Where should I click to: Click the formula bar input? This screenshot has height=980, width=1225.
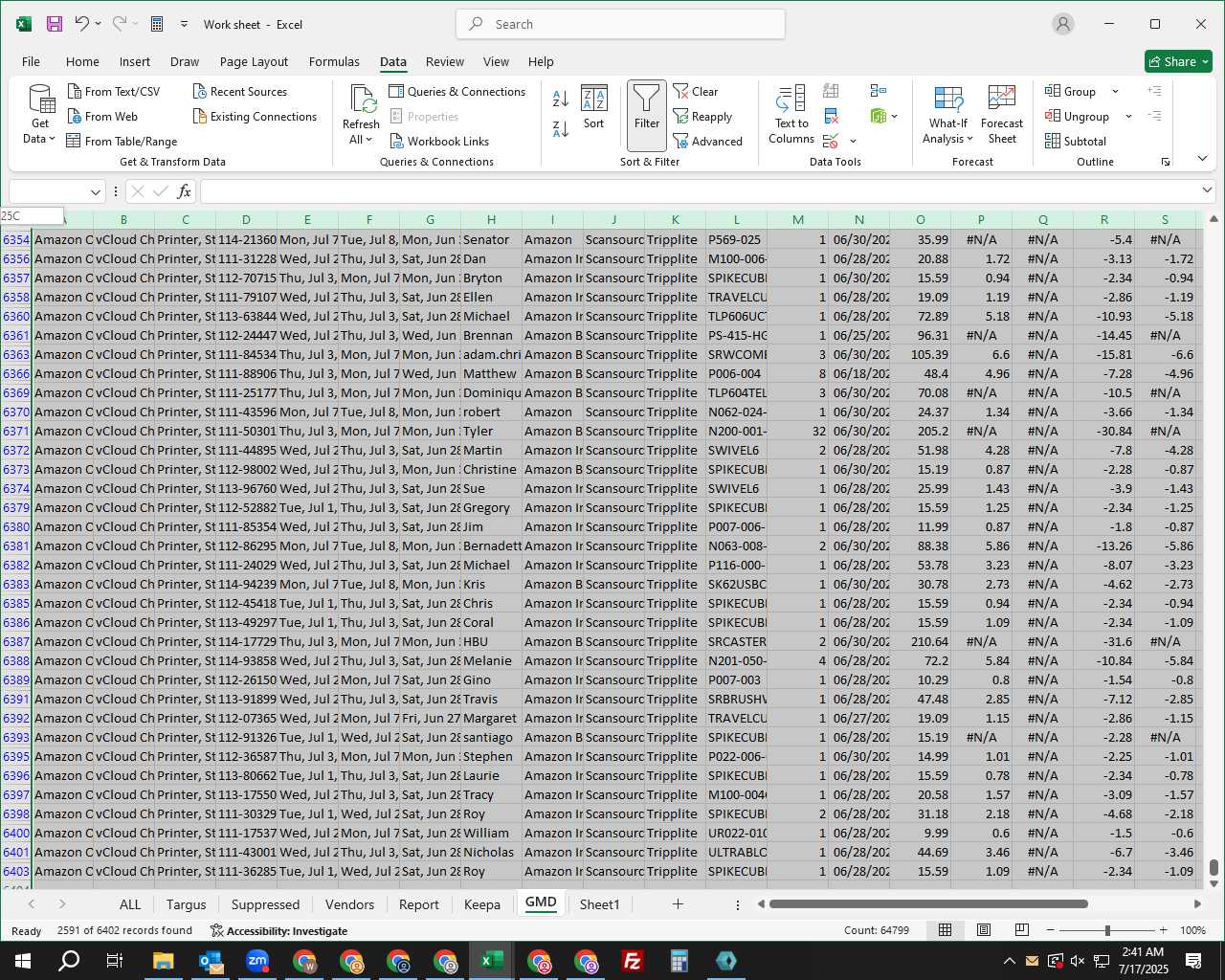[x=699, y=191]
